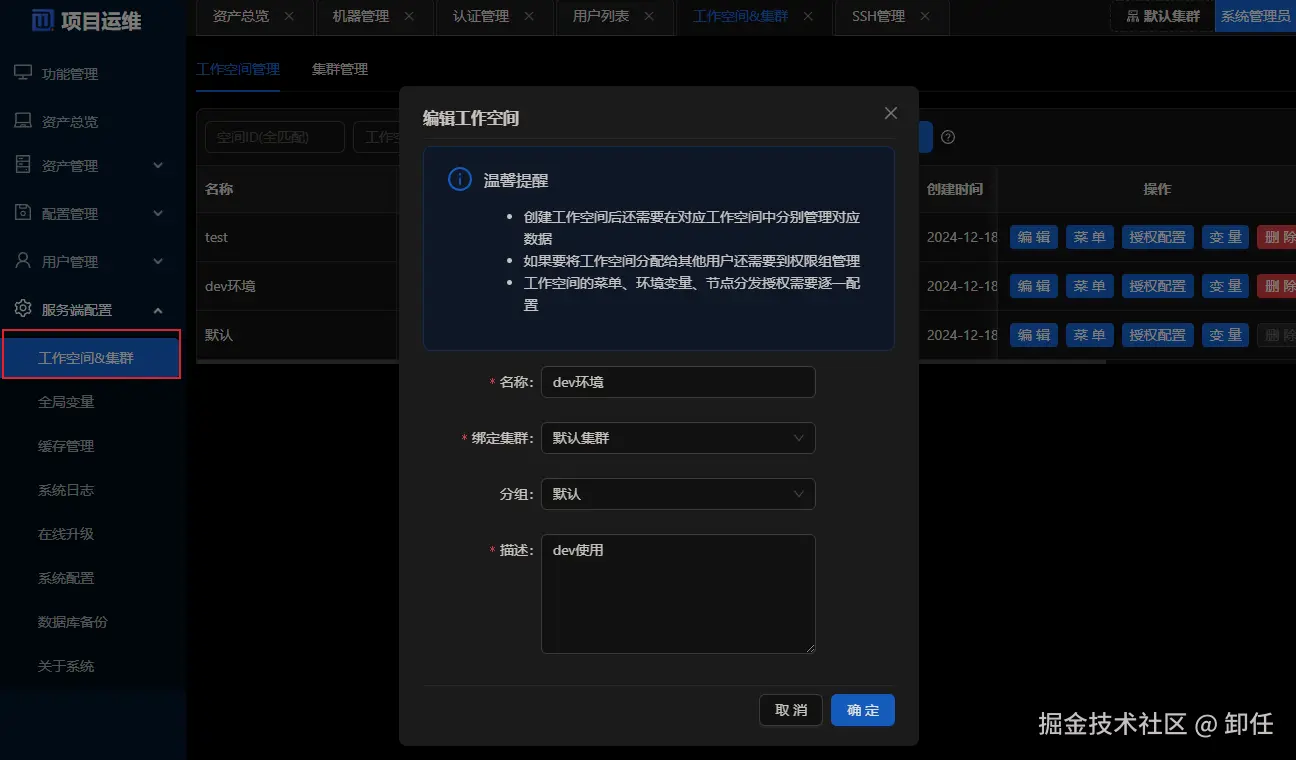The width and height of the screenshot is (1296, 760).
Task: Click the 配置管理 disk icon in sidebar
Action: [x=22, y=213]
